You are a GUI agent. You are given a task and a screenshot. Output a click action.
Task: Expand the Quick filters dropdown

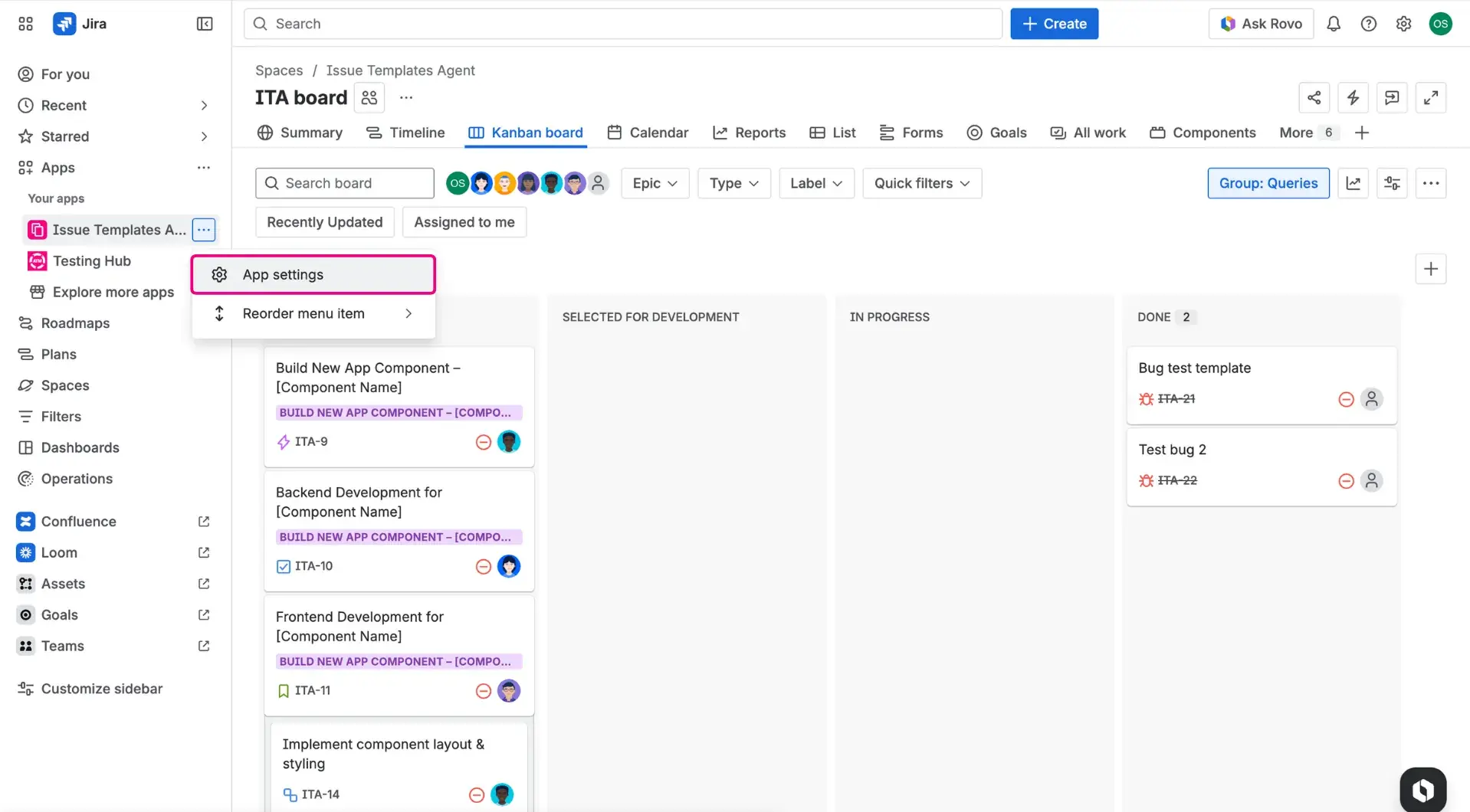(x=921, y=183)
